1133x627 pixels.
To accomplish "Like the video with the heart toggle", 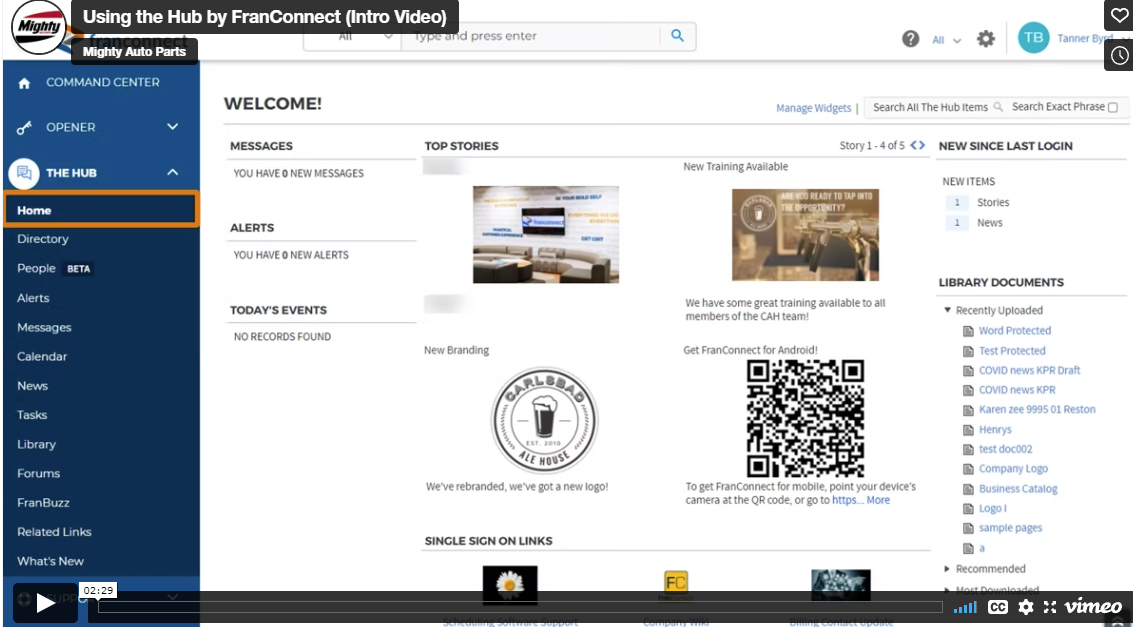I will tap(1119, 14).
